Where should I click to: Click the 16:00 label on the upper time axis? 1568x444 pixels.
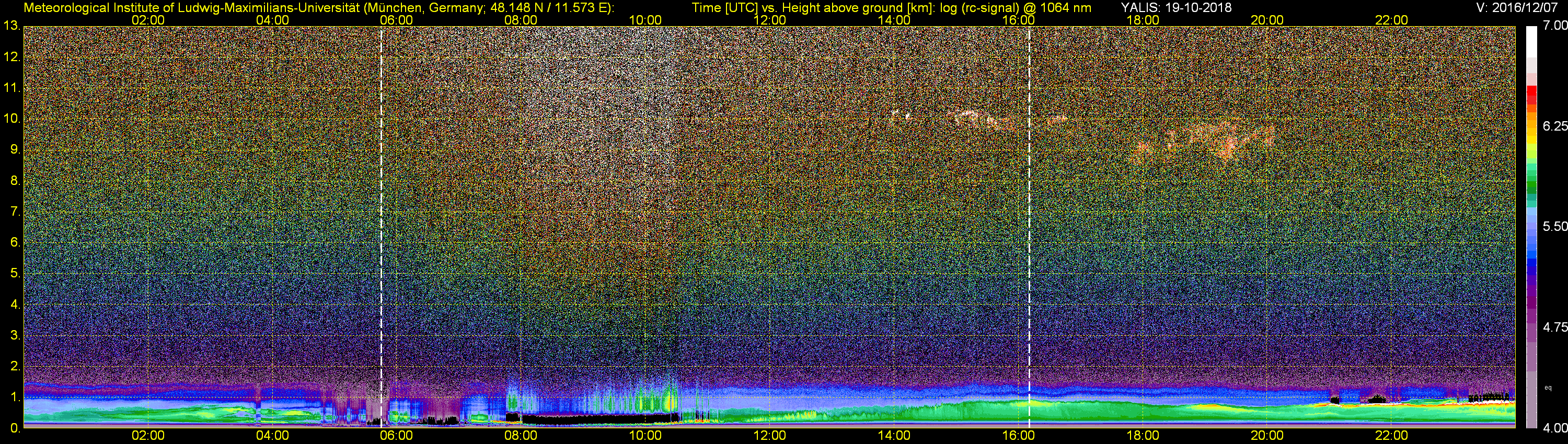click(1018, 19)
